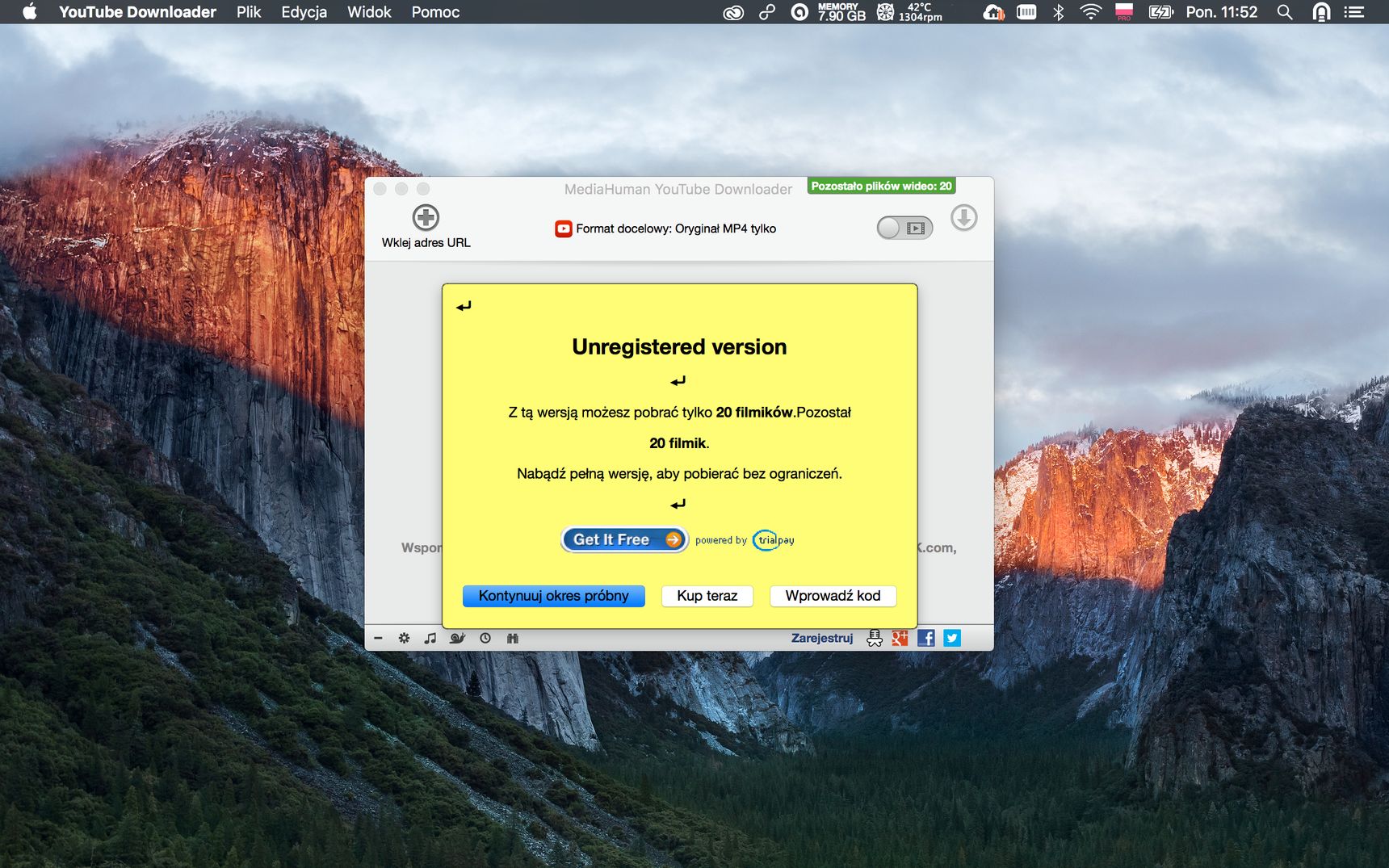Click the Paste URL plus icon

[426, 217]
